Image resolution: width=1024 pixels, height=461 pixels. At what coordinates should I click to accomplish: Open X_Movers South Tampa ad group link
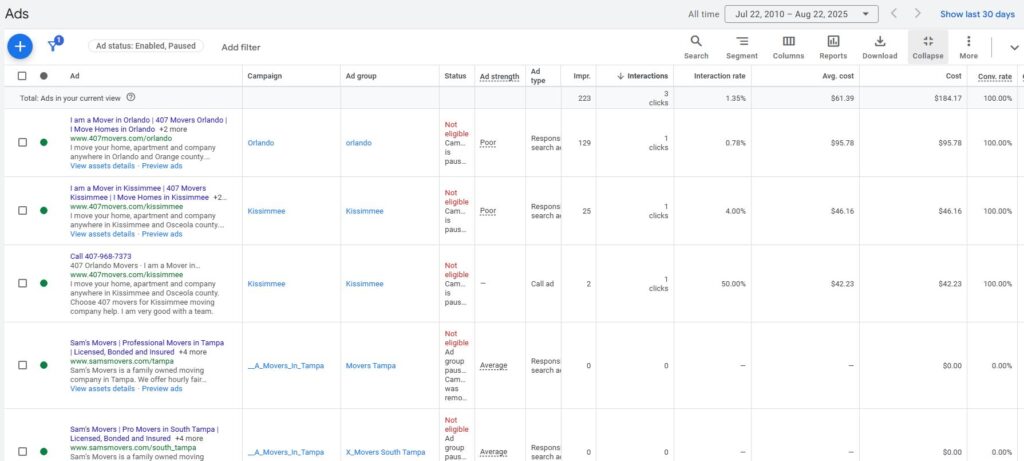point(385,452)
